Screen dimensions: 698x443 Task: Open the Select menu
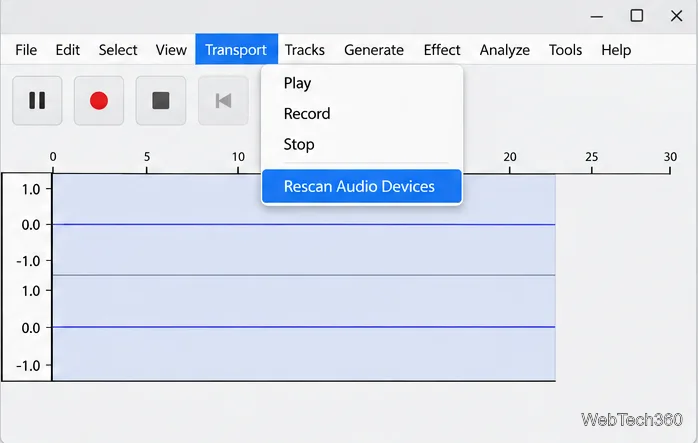(118, 50)
